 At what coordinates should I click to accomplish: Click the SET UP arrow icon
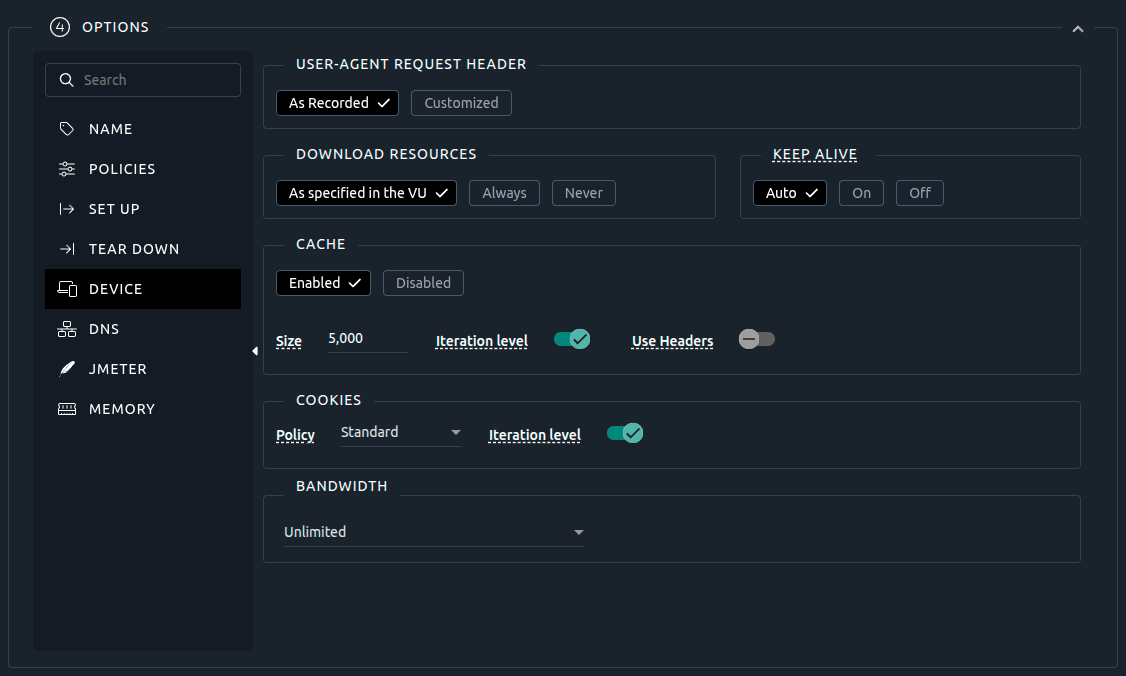(67, 209)
